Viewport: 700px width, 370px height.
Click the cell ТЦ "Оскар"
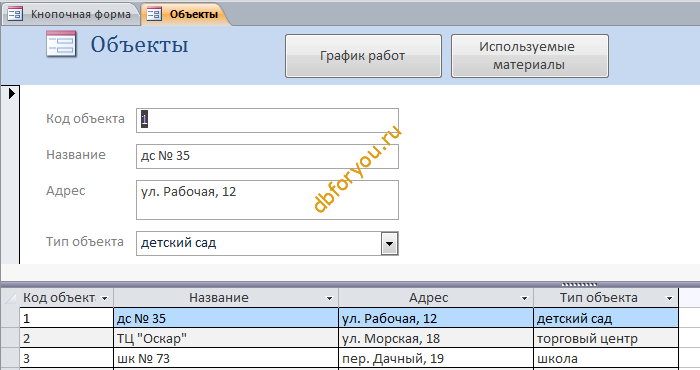tap(226, 338)
